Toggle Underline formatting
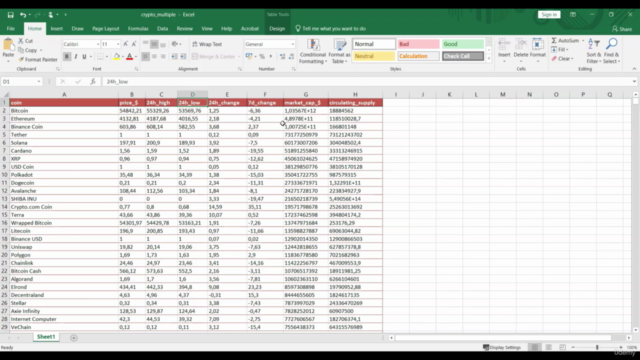The image size is (640, 360). pos(84,56)
